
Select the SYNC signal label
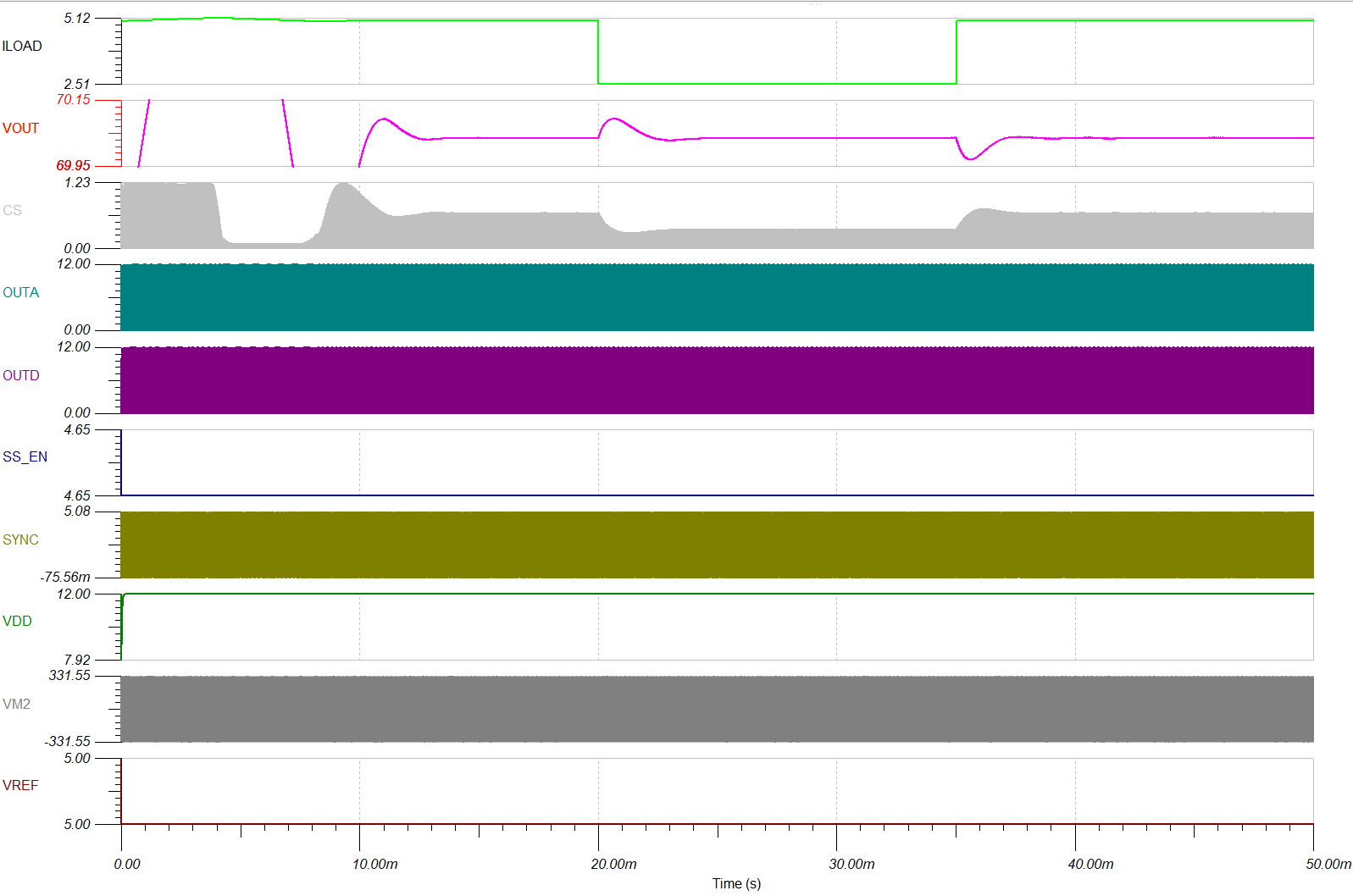(20, 539)
